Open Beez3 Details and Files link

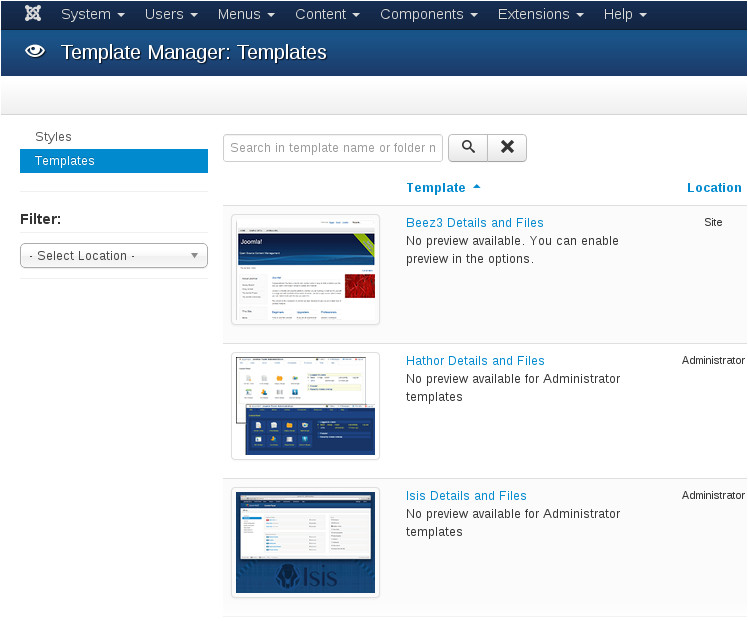475,223
